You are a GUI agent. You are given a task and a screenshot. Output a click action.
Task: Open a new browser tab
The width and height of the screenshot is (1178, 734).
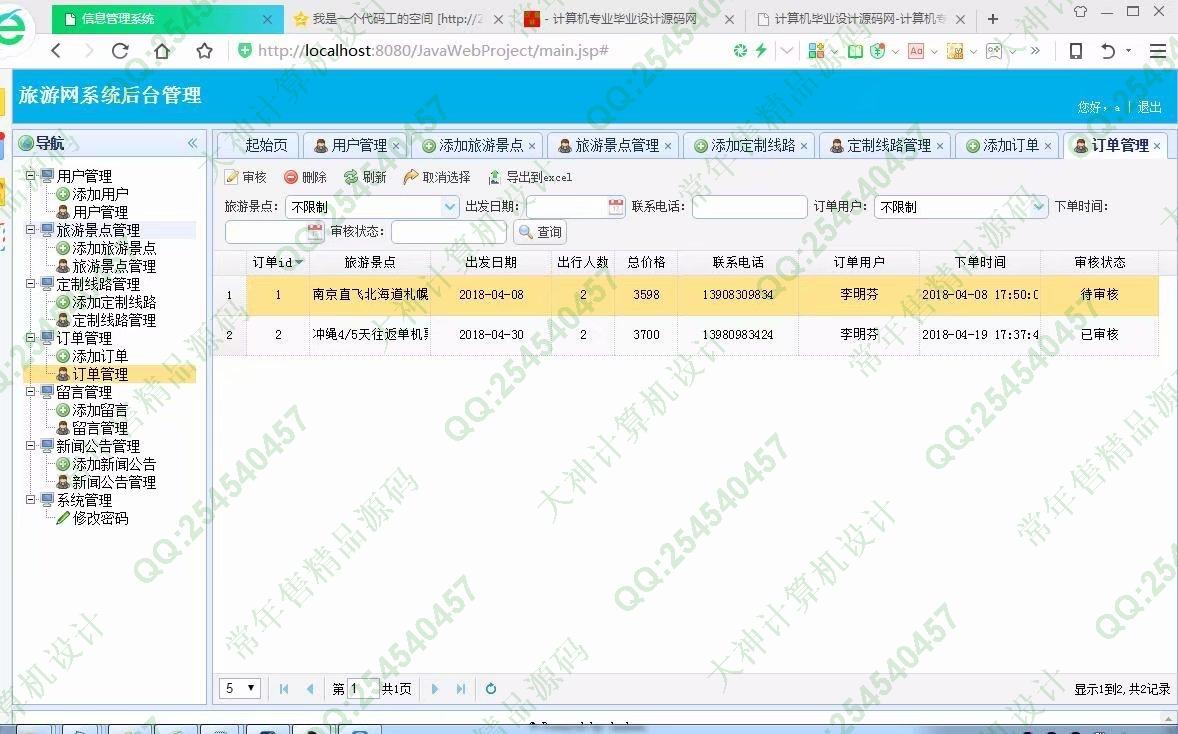point(992,19)
